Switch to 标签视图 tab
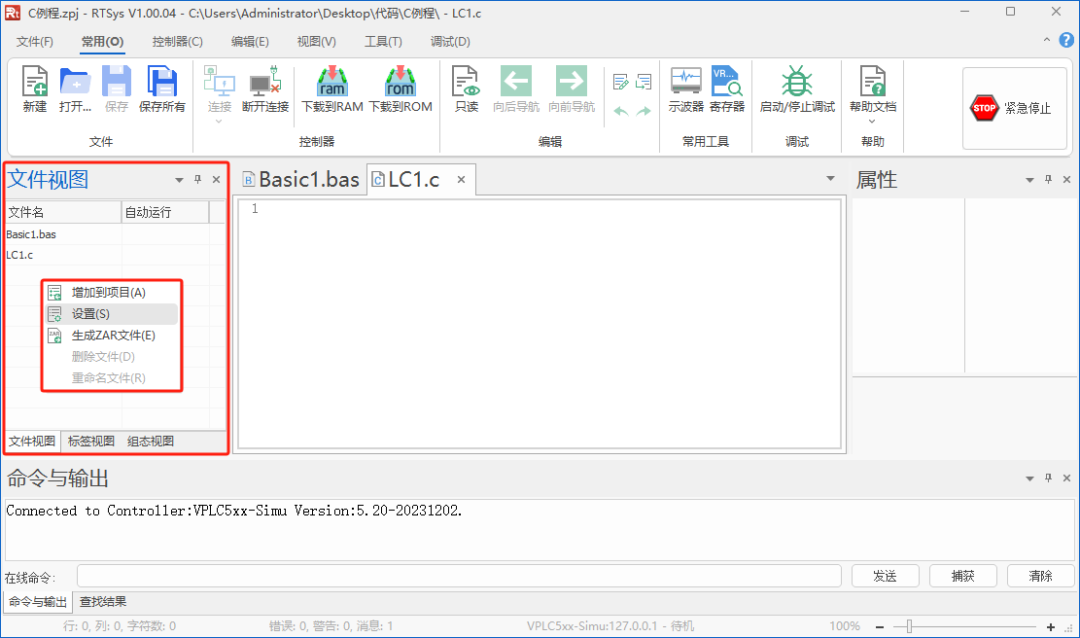The width and height of the screenshot is (1080, 638). tap(91, 441)
